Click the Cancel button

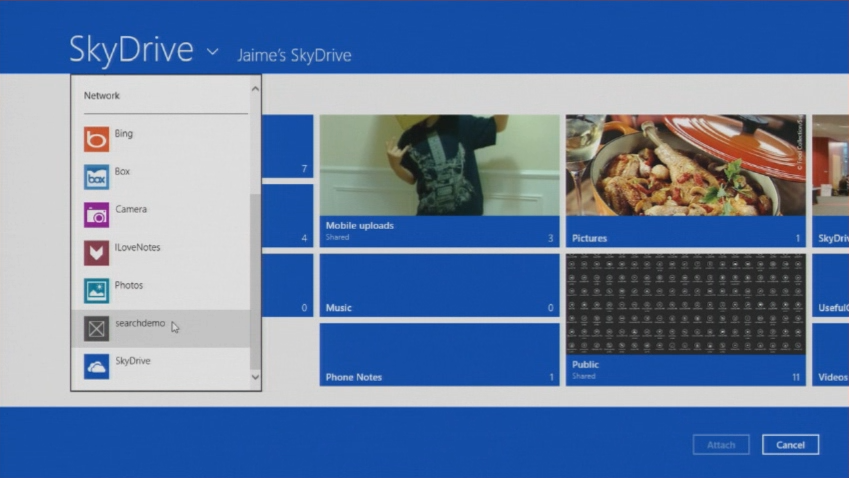point(791,445)
